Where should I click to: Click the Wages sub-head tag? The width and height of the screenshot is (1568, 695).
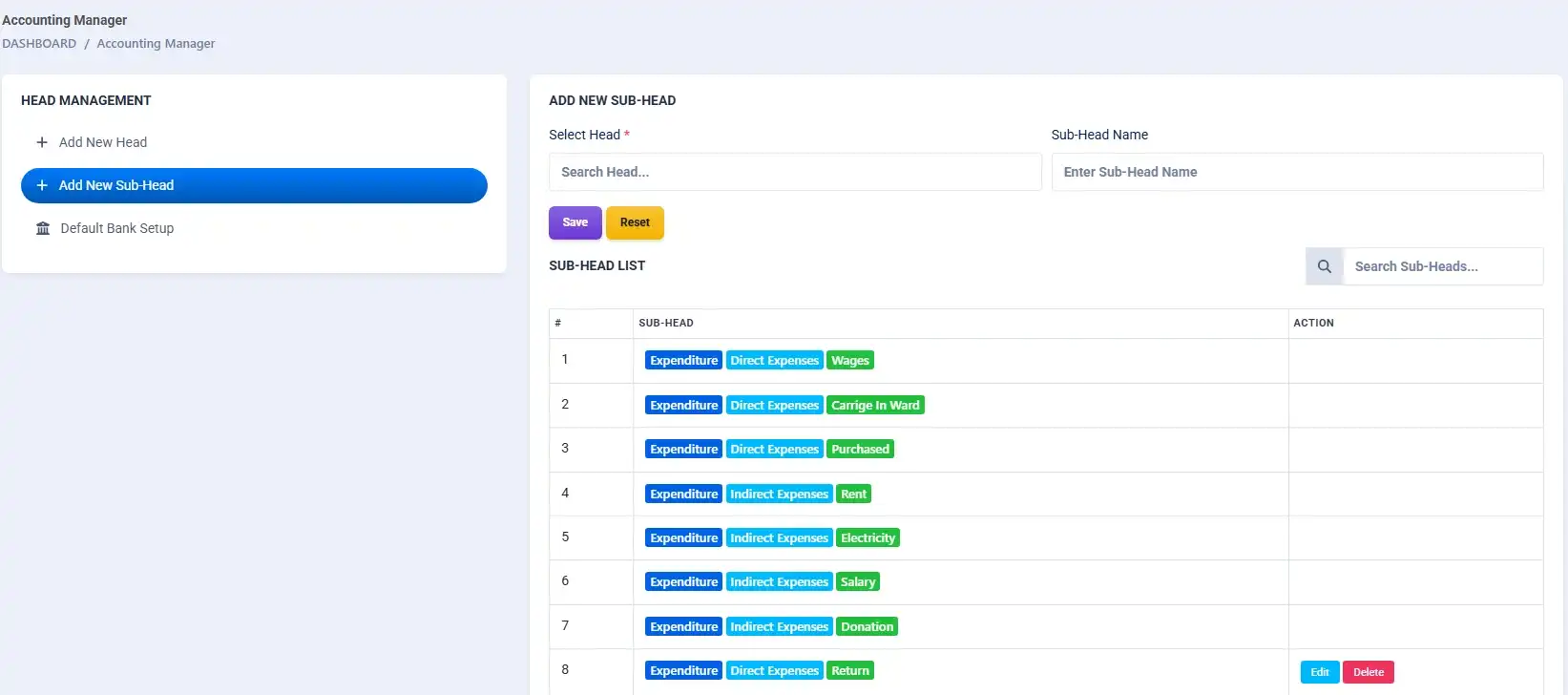click(849, 361)
